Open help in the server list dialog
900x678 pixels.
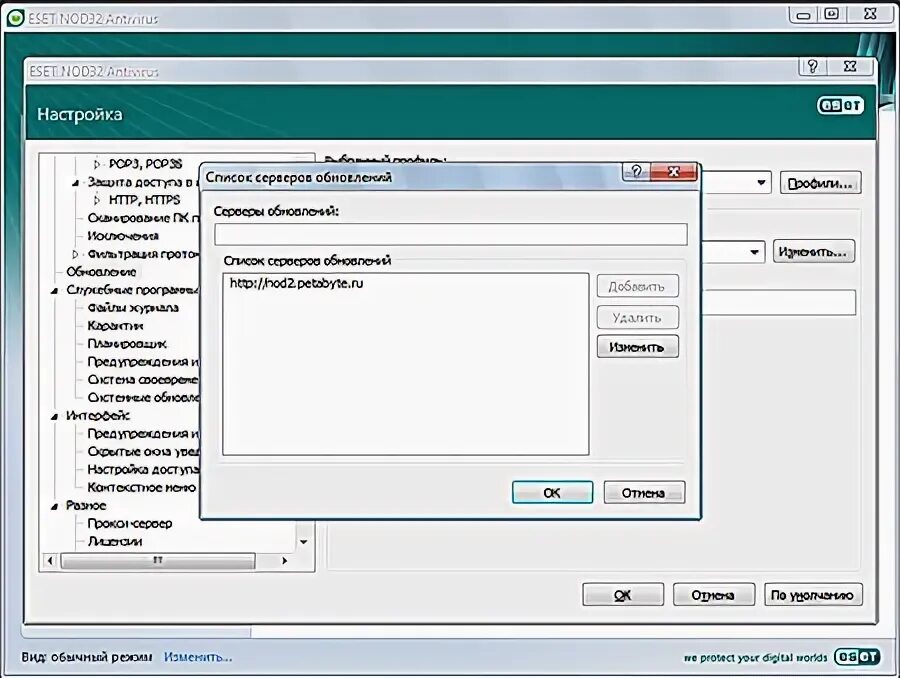coord(636,171)
